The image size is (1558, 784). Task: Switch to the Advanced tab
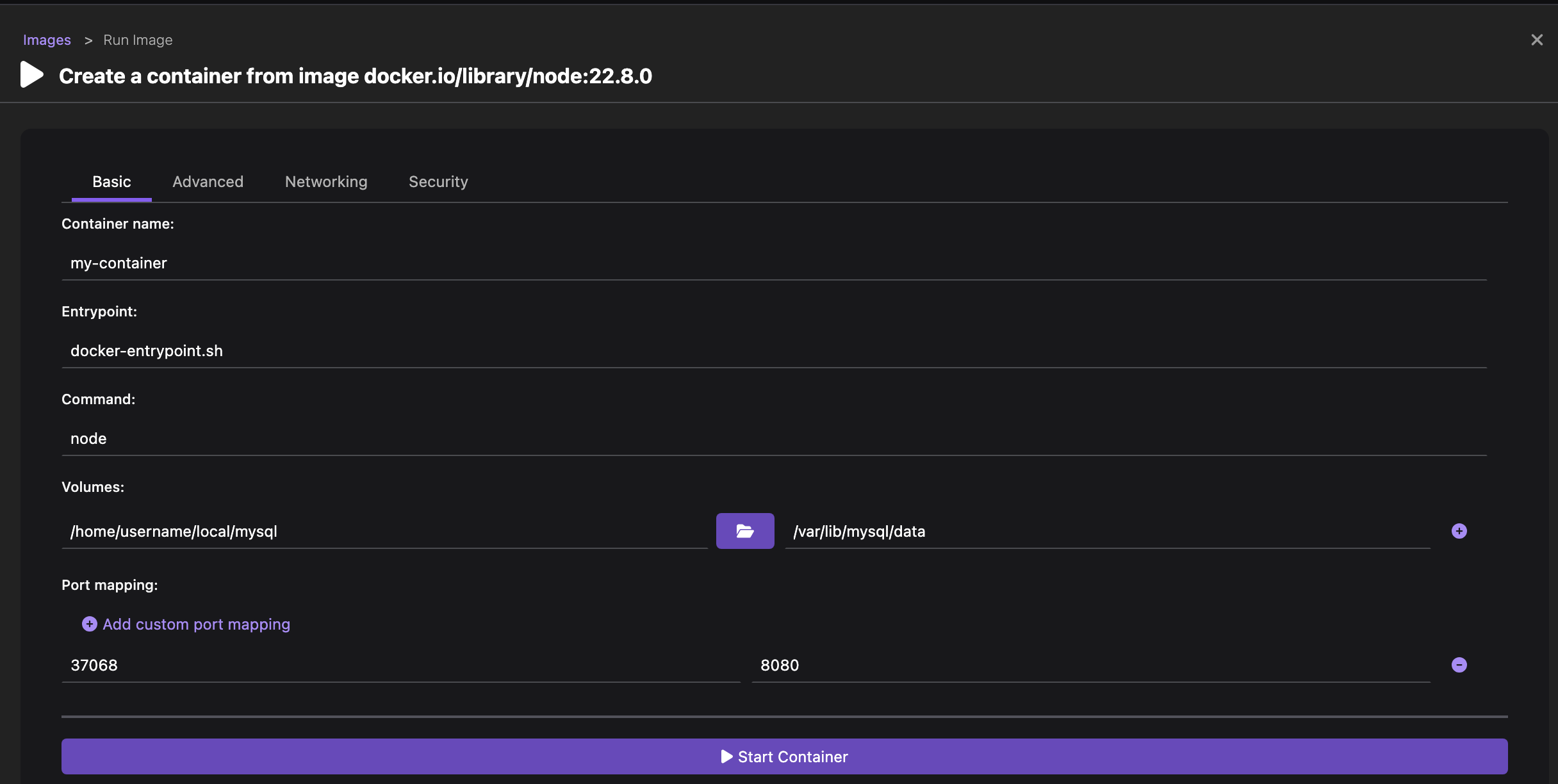208,182
